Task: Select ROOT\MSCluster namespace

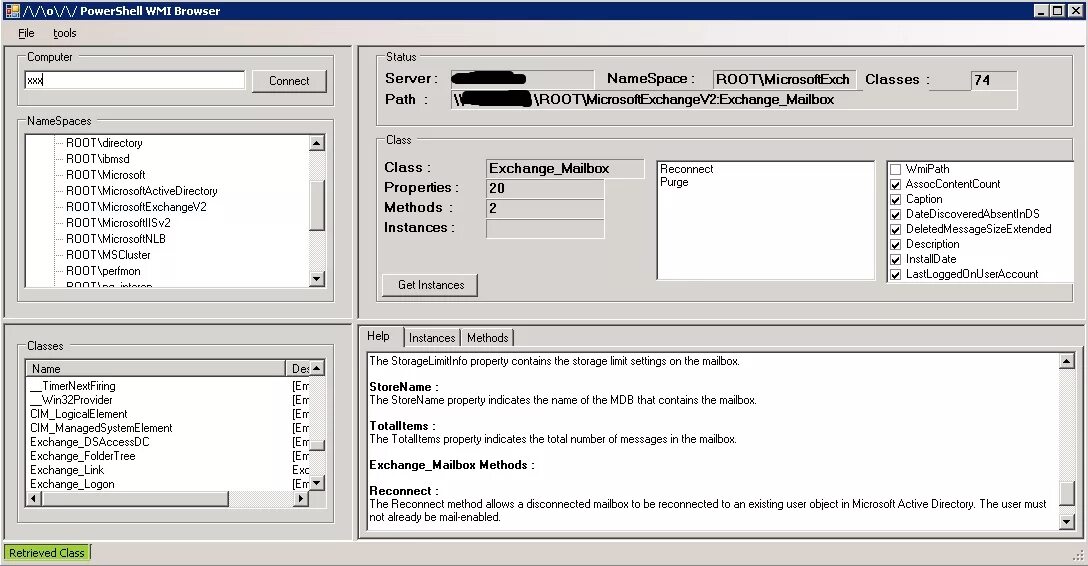Action: click(108, 255)
